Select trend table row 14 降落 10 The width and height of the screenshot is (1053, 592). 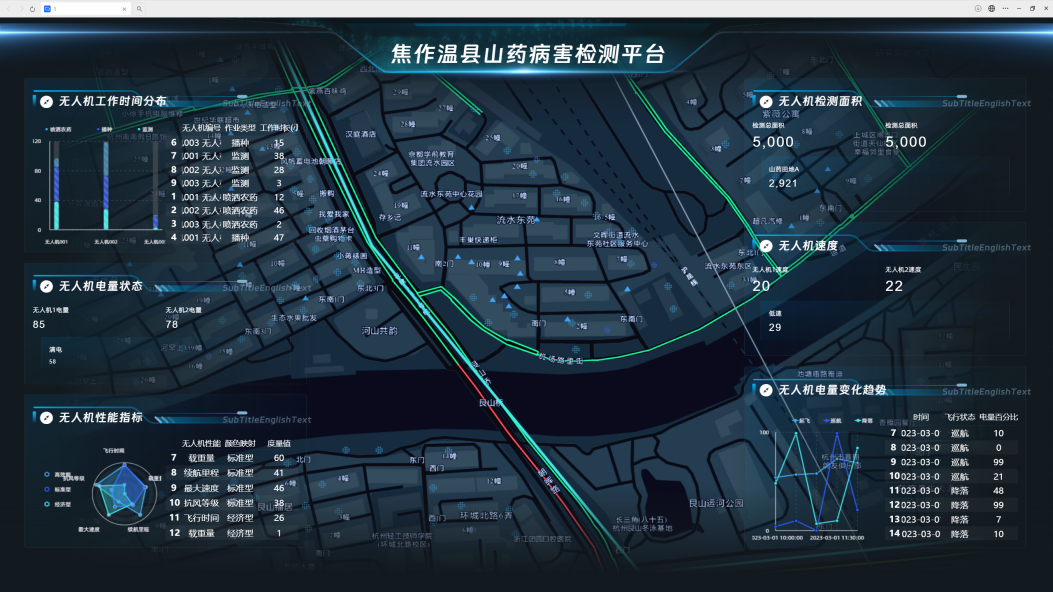coord(952,534)
